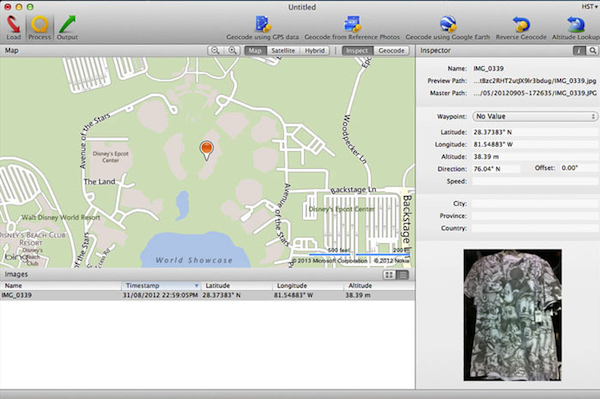Sort by Altitude column header
The width and height of the screenshot is (600, 399).
tap(379, 286)
